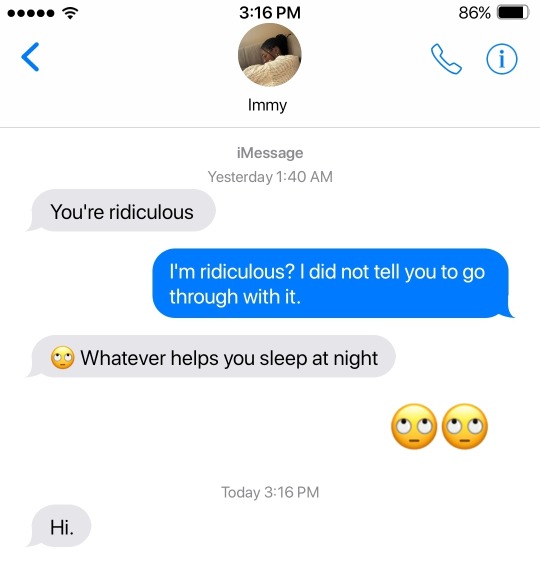Tap the "Yesterday 1:40 AM" timestamp
This screenshot has height=571, width=540.
[x=270, y=177]
